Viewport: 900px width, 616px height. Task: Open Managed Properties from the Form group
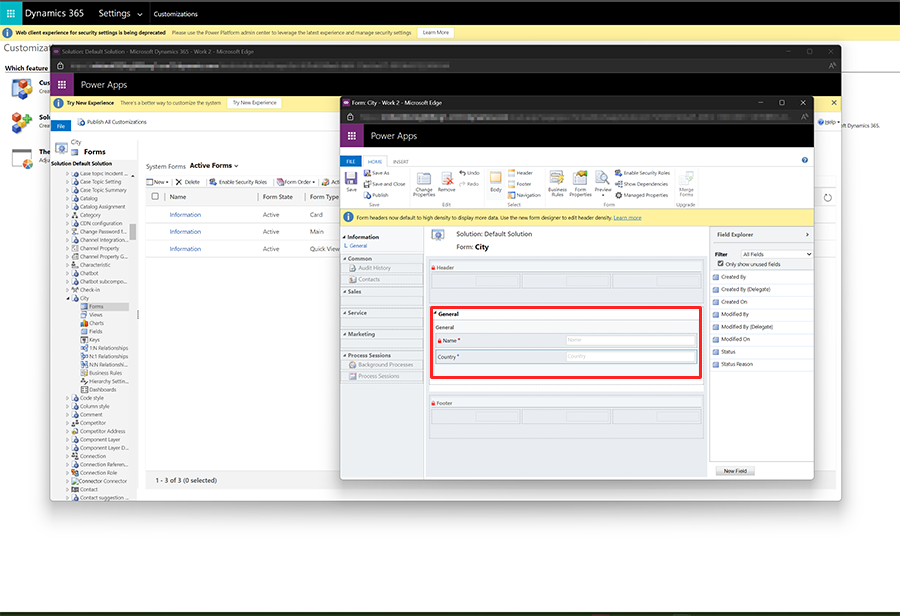click(620, 195)
